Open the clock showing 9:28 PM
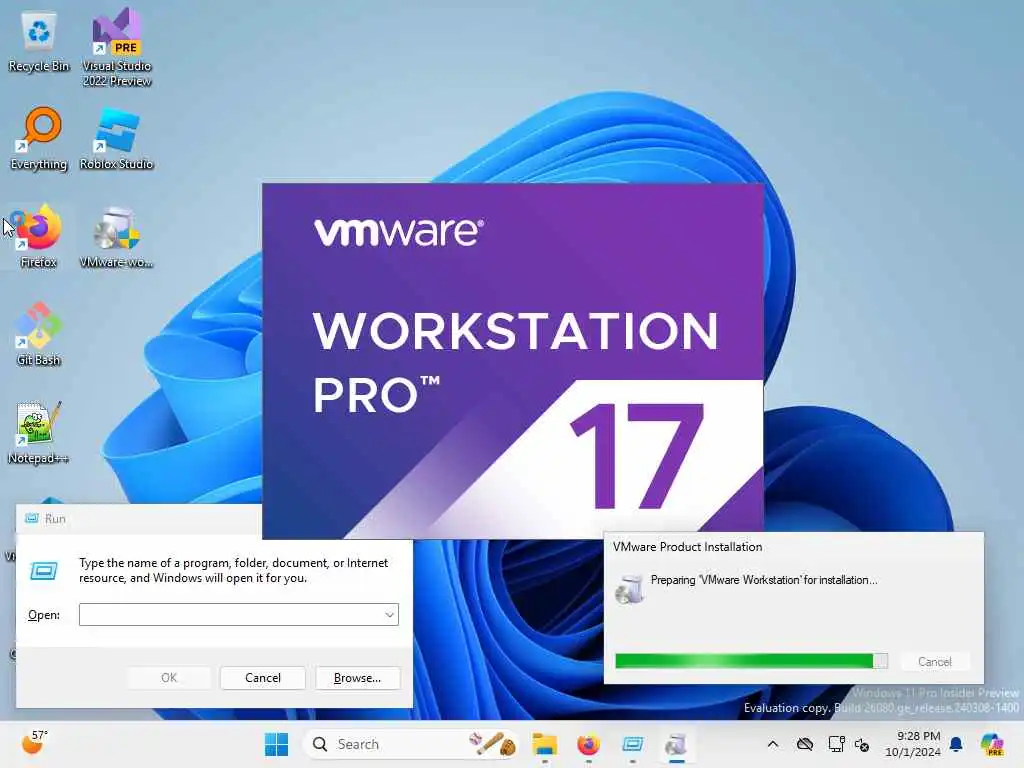Screen dimensions: 1024x768 pyautogui.click(x=913, y=744)
